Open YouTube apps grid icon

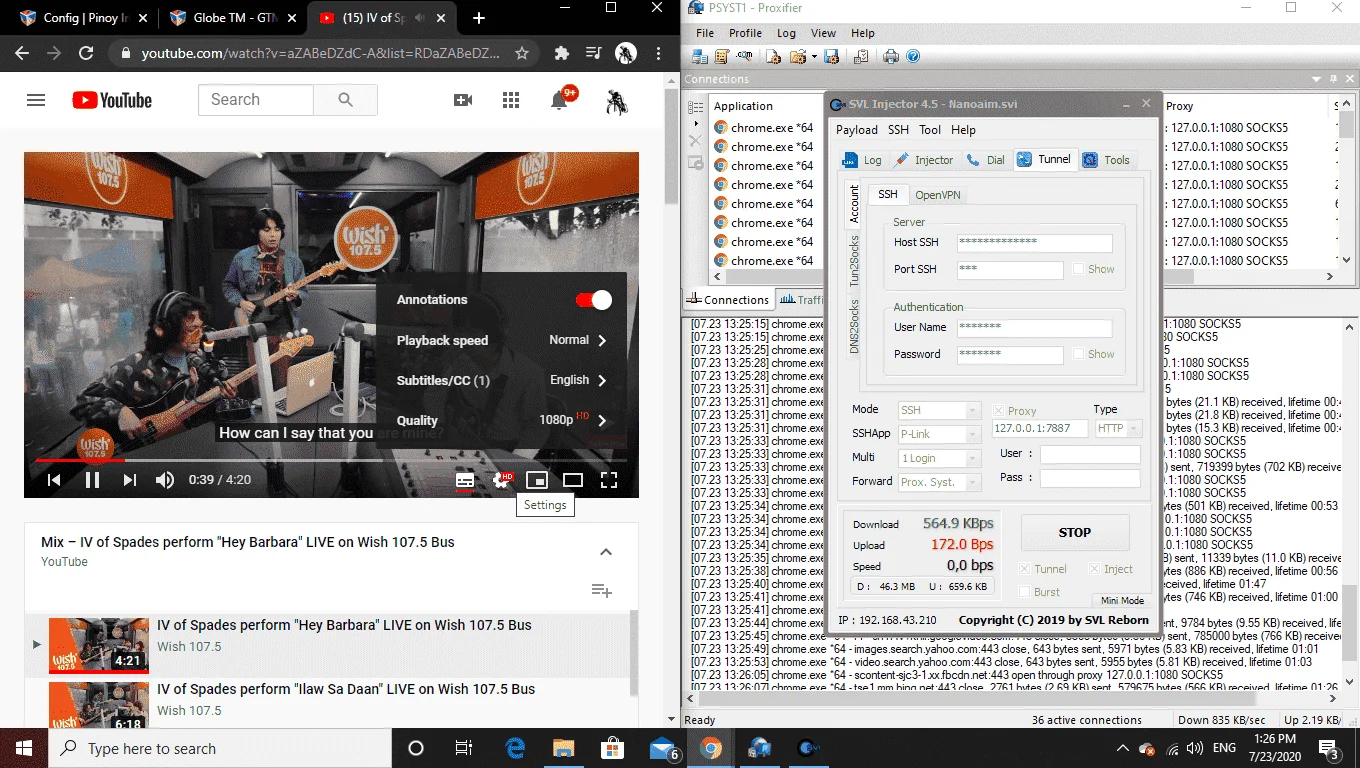click(x=511, y=100)
